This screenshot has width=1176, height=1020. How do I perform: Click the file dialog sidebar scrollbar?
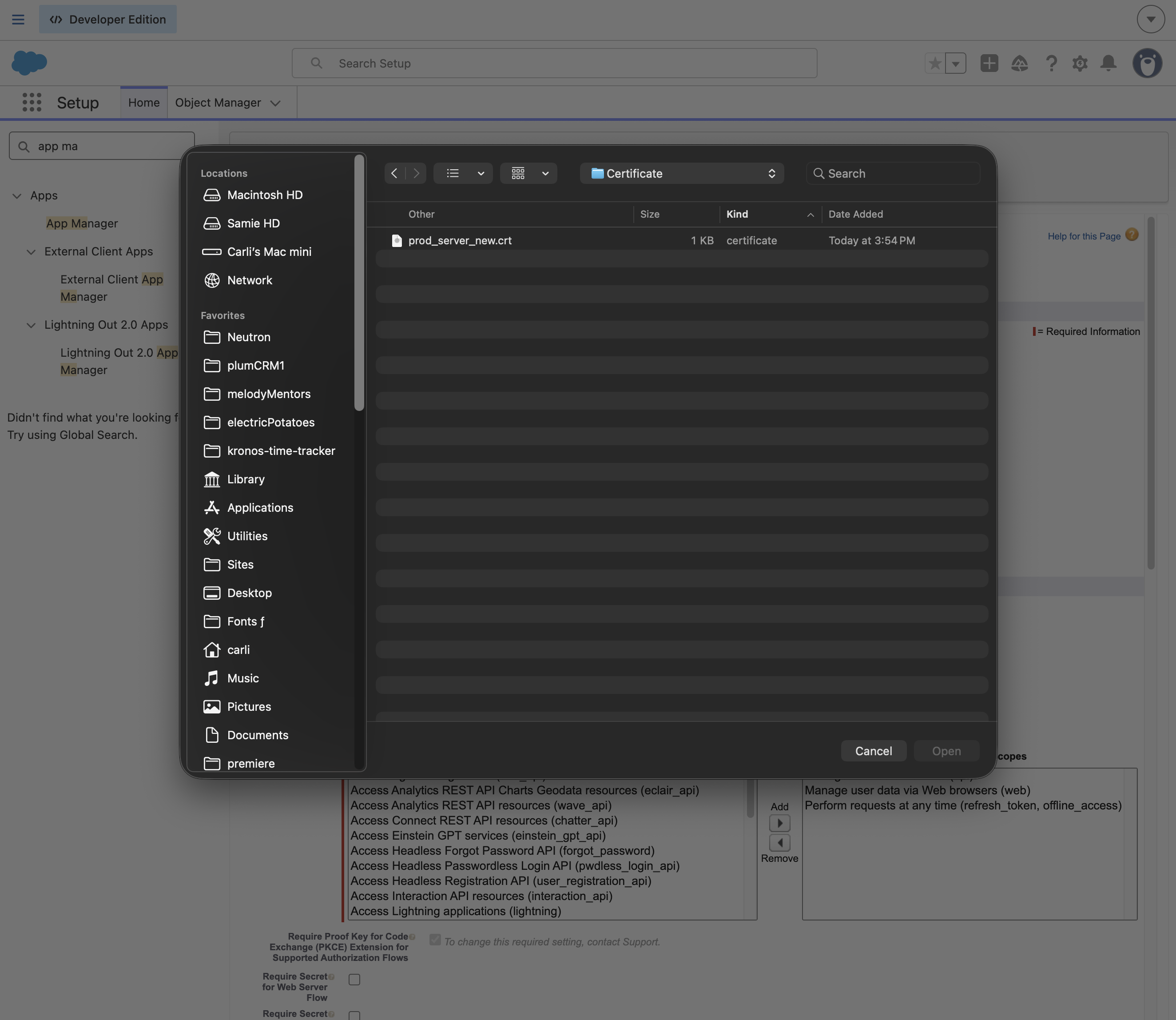(x=359, y=283)
